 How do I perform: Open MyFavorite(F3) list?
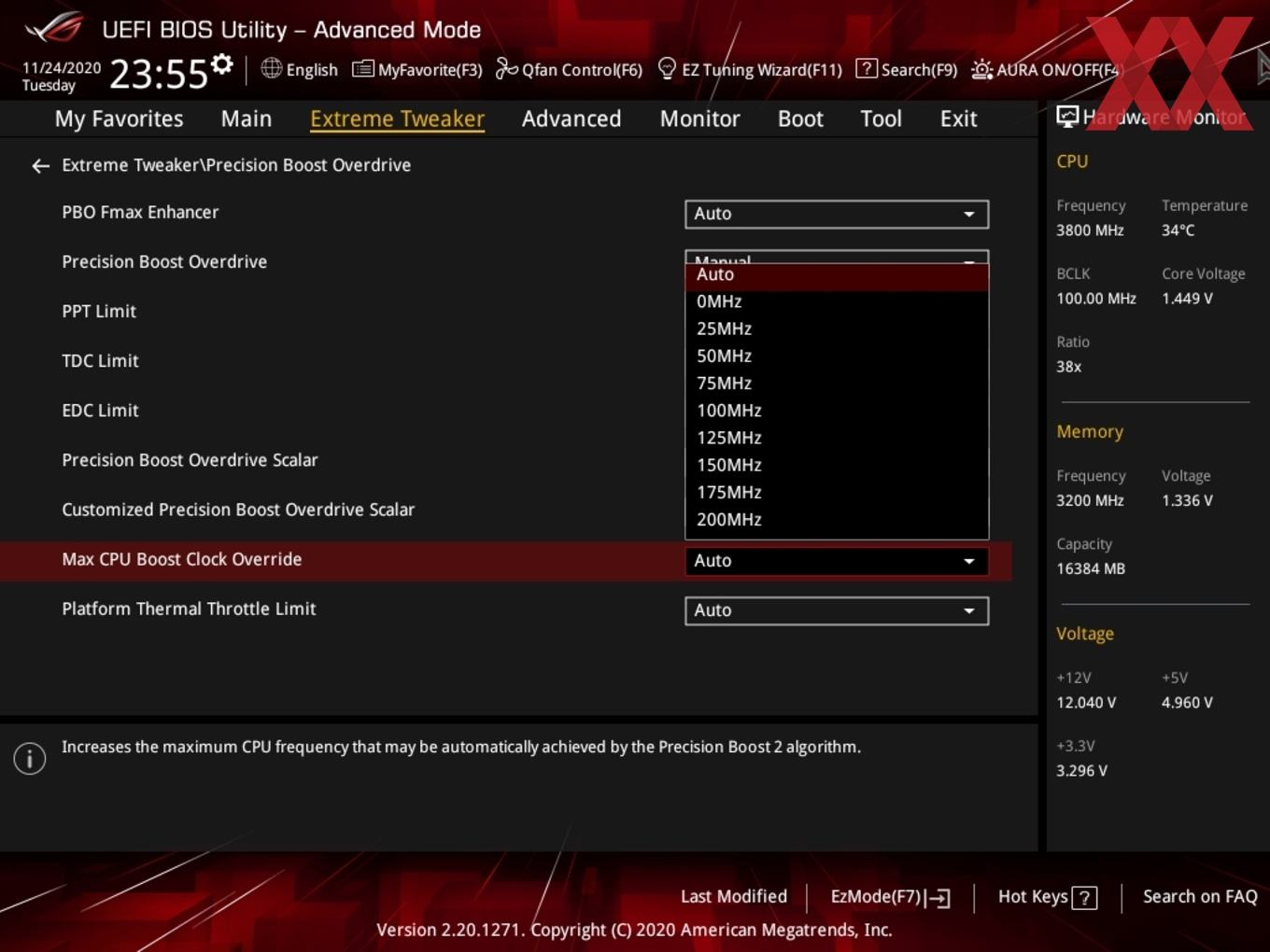pyautogui.click(x=417, y=69)
